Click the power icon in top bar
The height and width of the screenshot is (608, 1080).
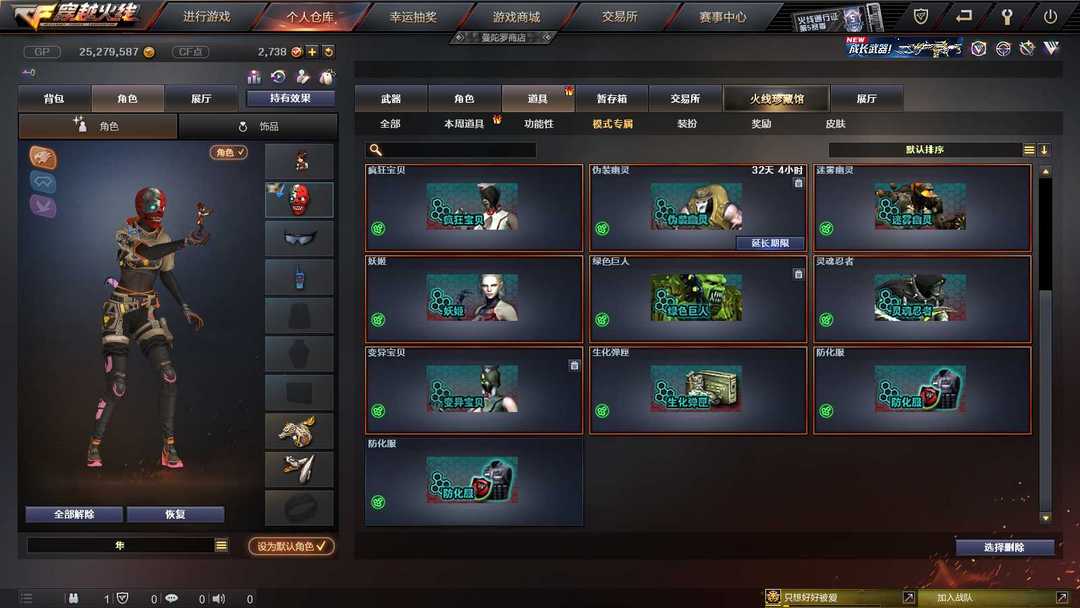1050,17
